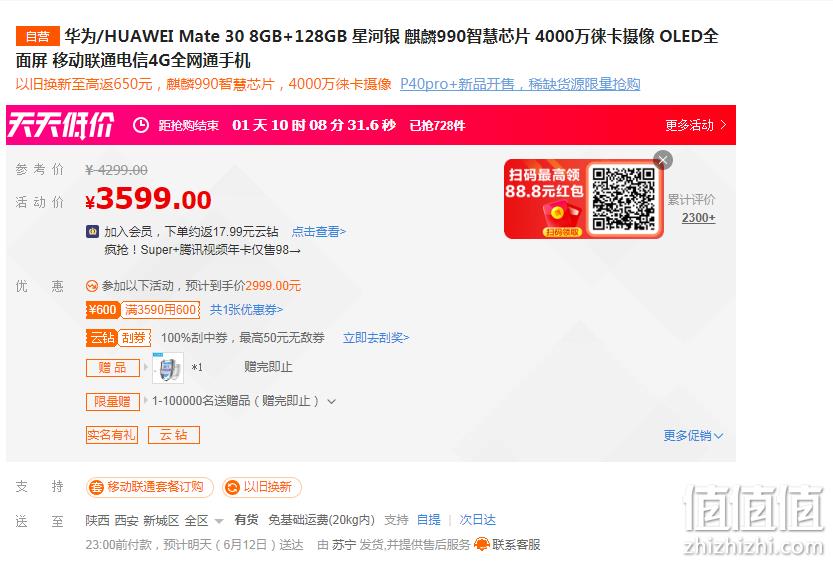View the 2300+ cumulative reviews
This screenshot has width=833, height=564.
698,218
